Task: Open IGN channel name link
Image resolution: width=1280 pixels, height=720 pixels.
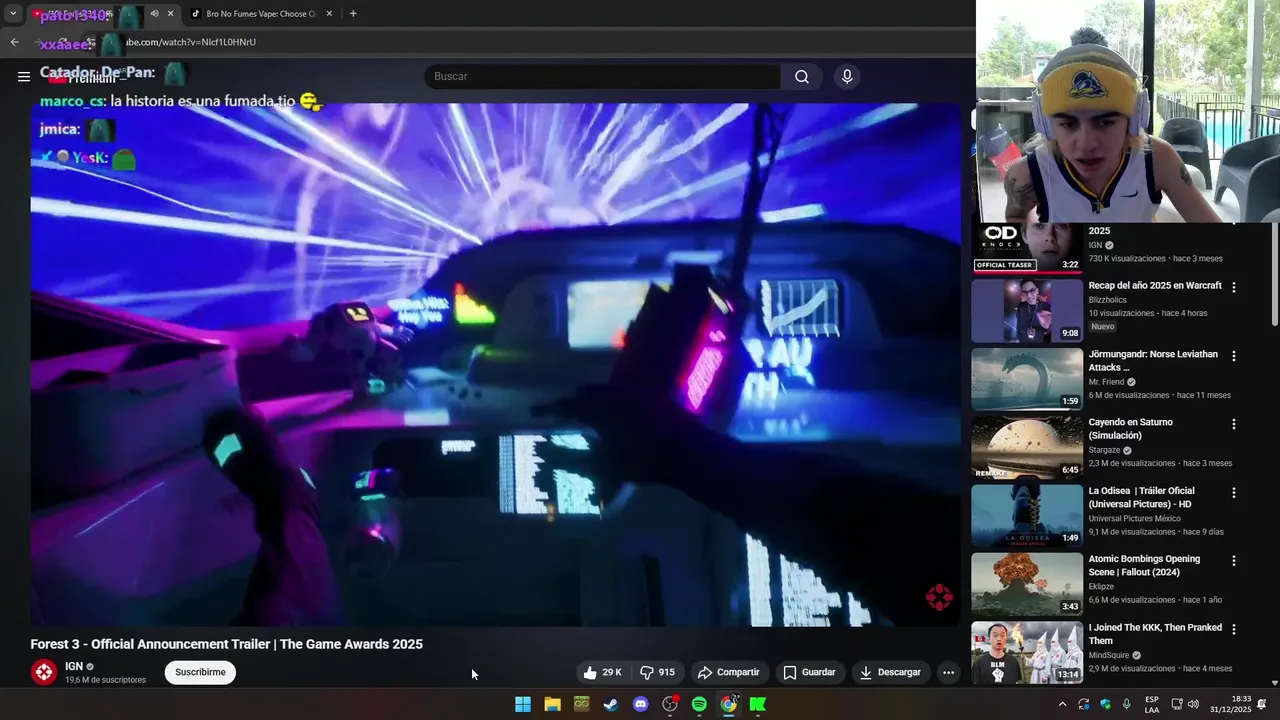Action: pos(74,667)
